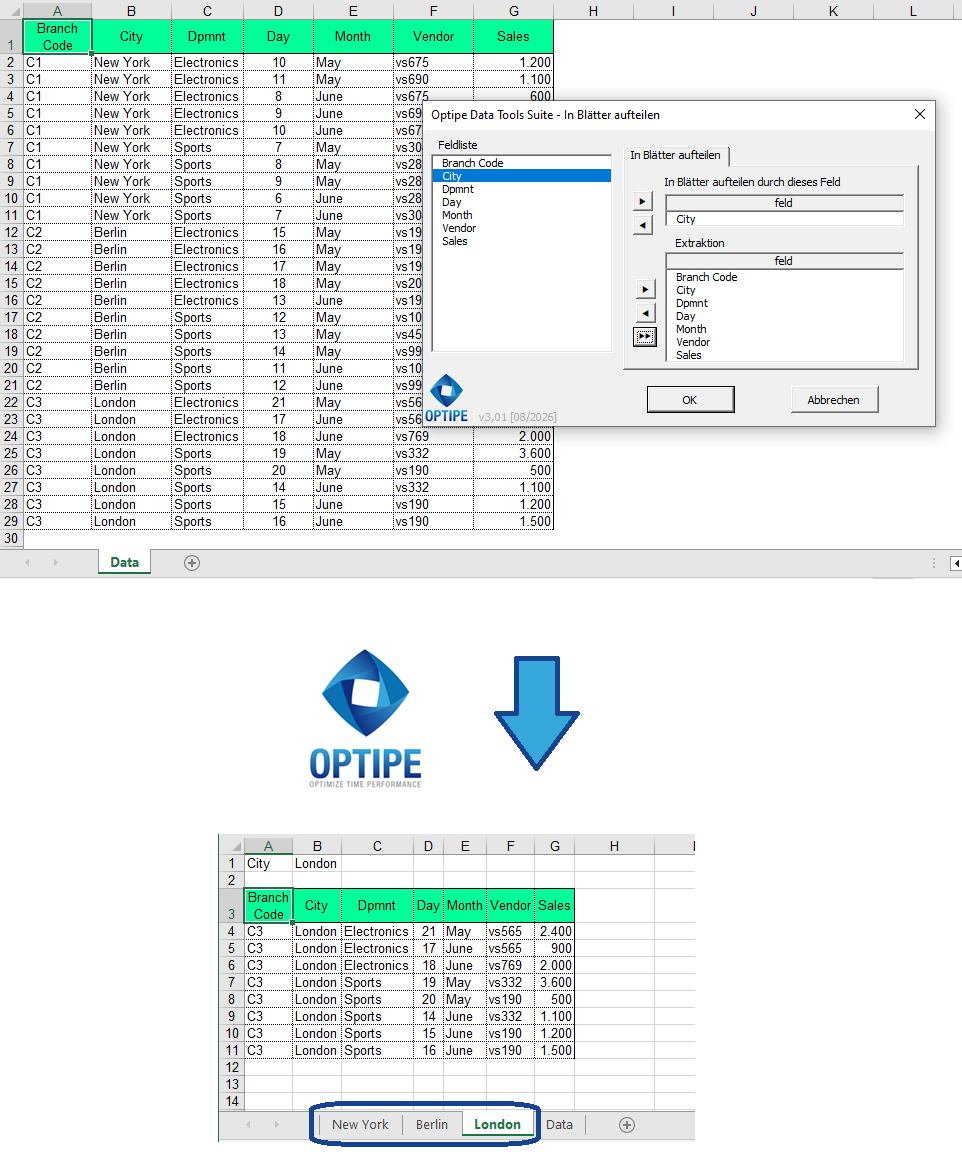962x1166 pixels.
Task: Select the London sheet tab
Action: (x=497, y=1124)
